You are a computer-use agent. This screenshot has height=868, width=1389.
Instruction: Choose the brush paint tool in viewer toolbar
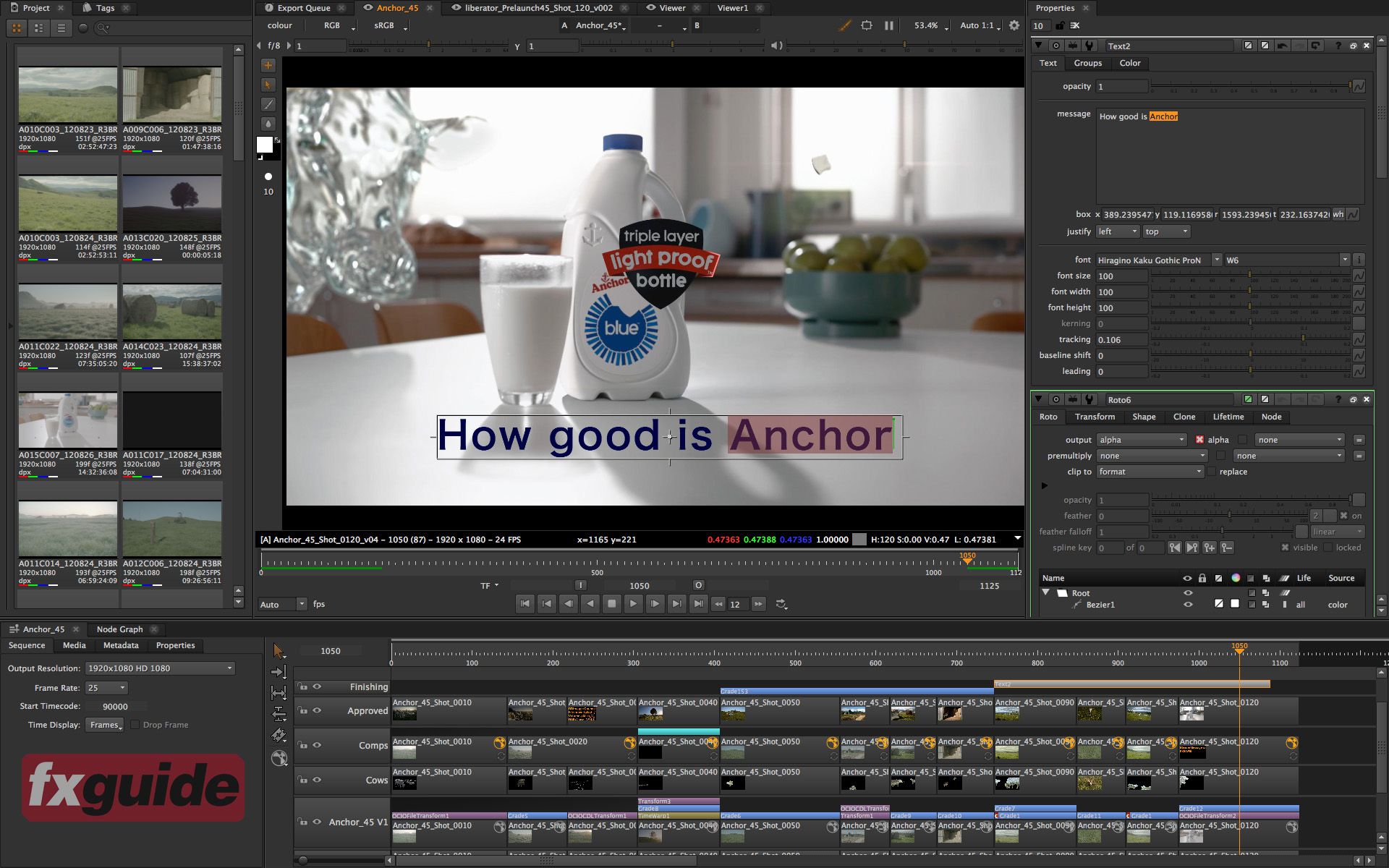click(x=268, y=104)
